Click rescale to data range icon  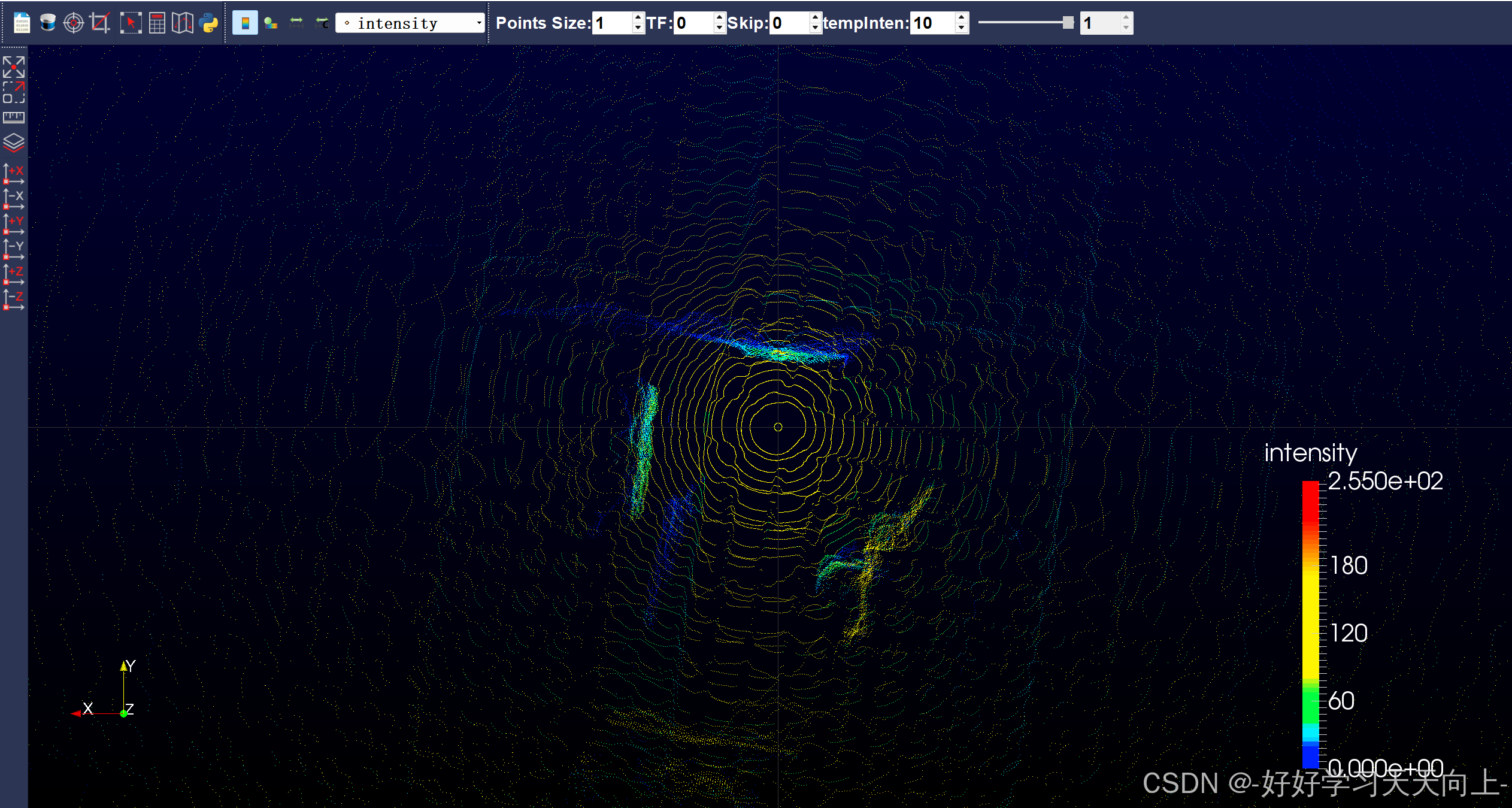296,23
